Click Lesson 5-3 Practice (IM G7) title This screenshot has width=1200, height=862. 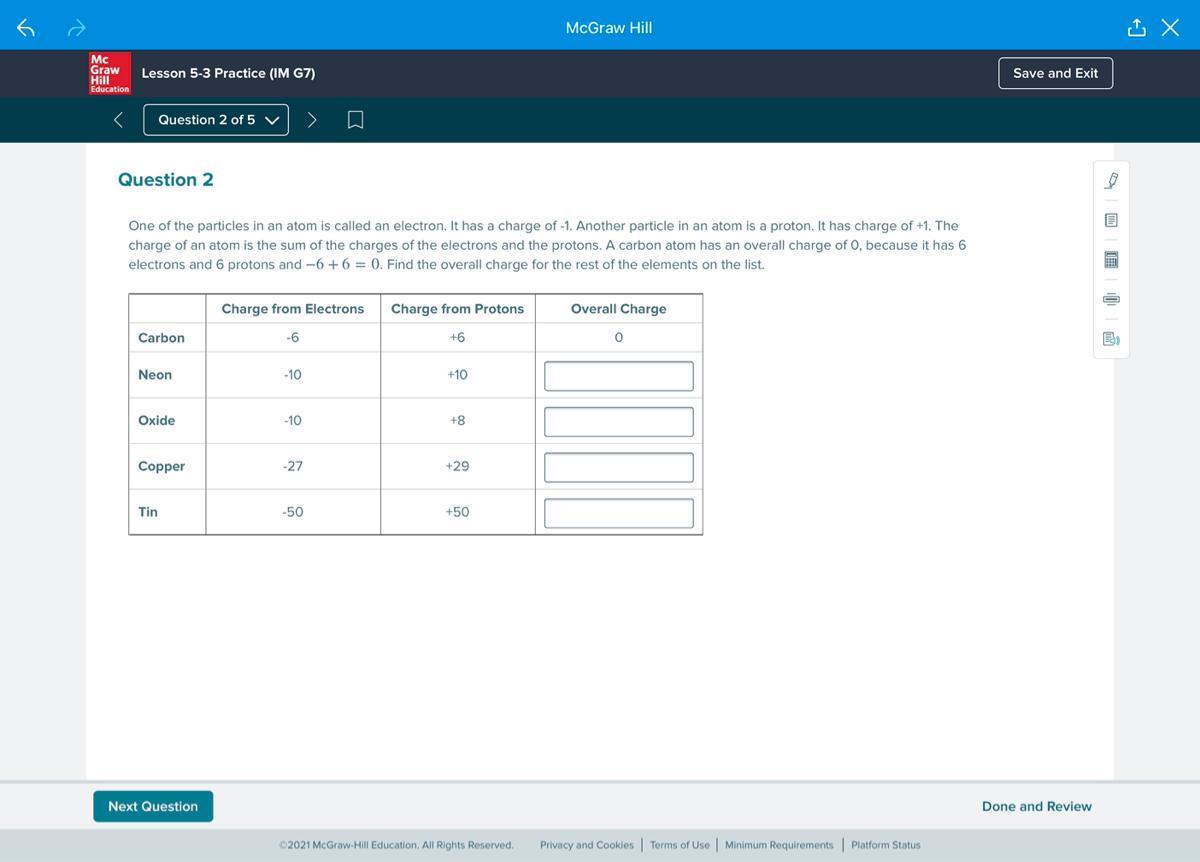[x=229, y=73]
